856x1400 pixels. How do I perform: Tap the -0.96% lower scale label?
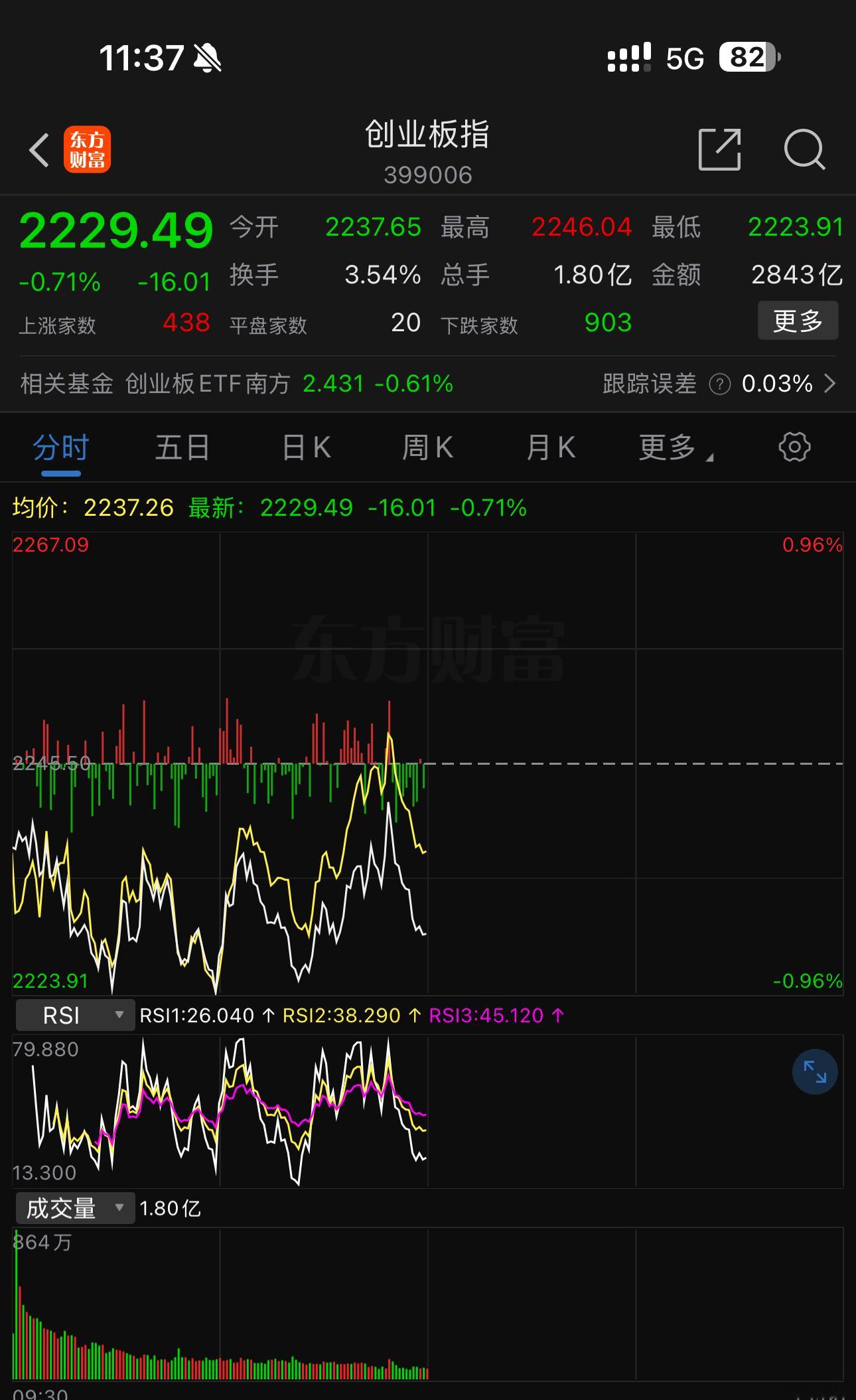[x=808, y=980]
